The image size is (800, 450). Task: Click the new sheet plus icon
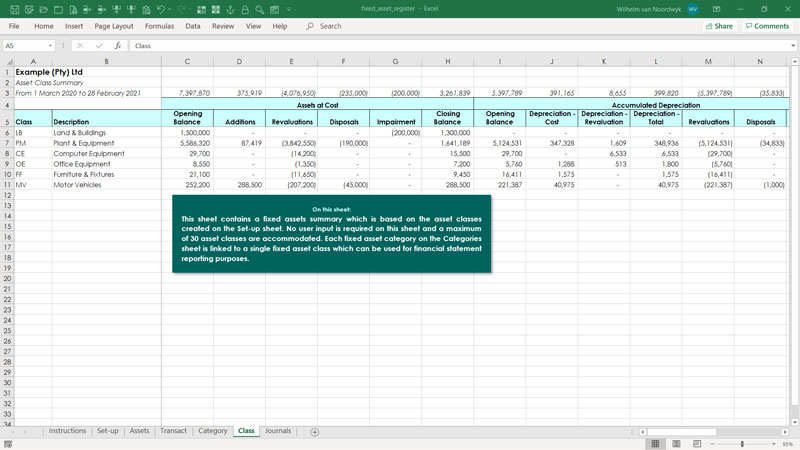315,432
